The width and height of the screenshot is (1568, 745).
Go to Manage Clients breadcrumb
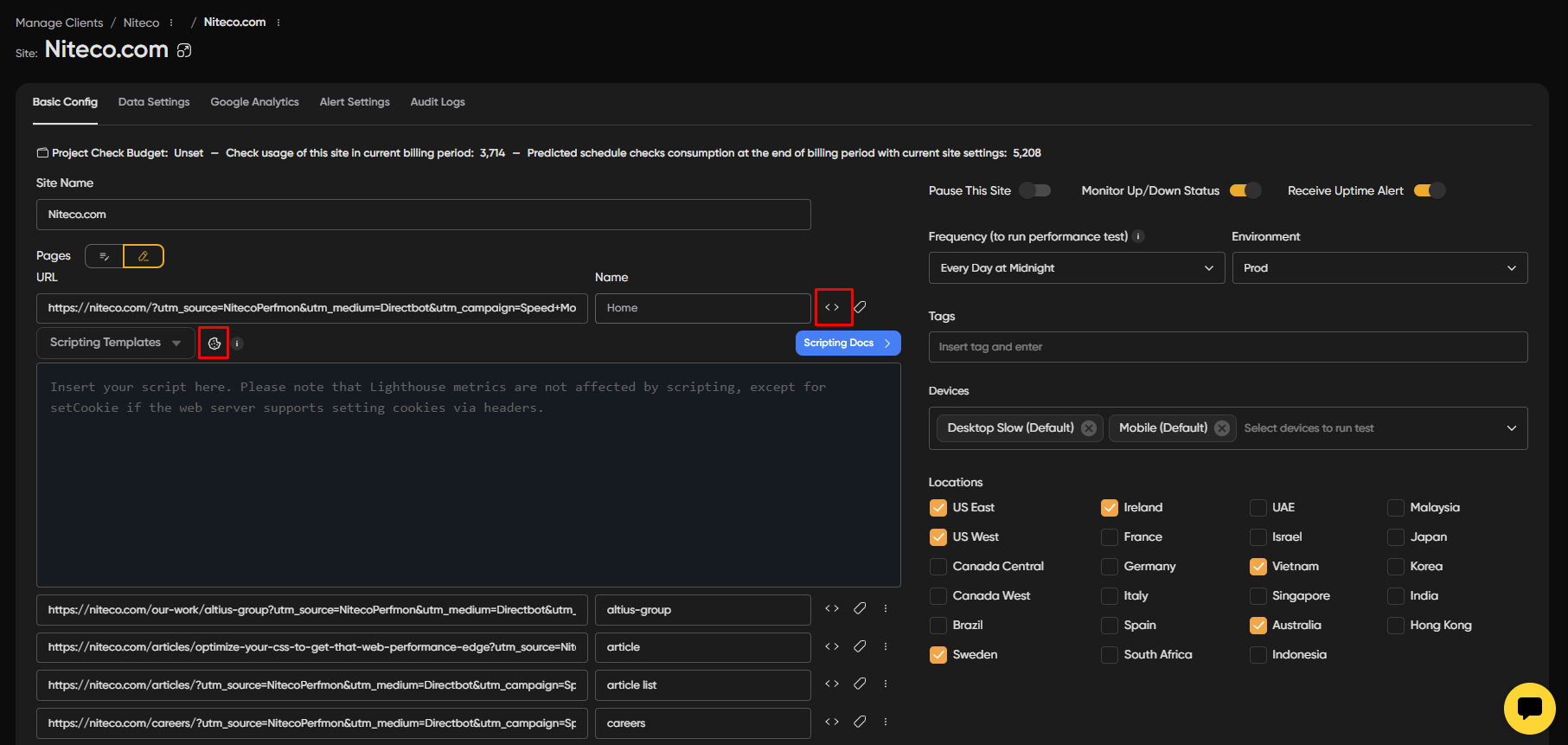[59, 22]
